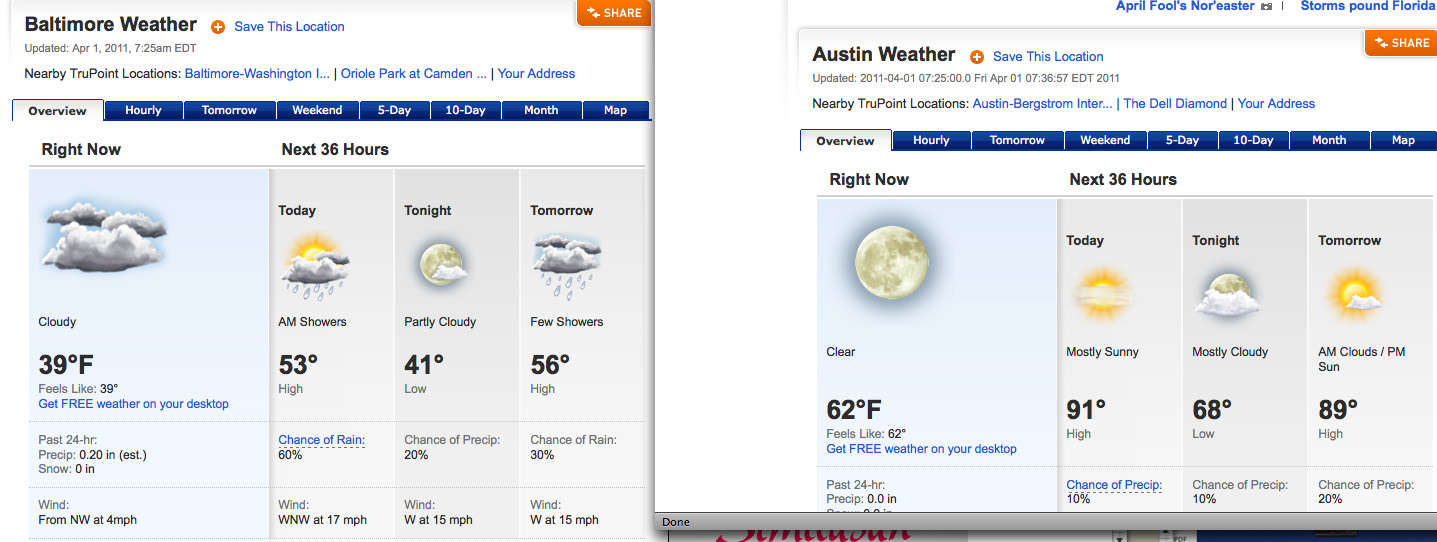Click the camera icon next to April Fool's Nor'easter

click(1267, 6)
